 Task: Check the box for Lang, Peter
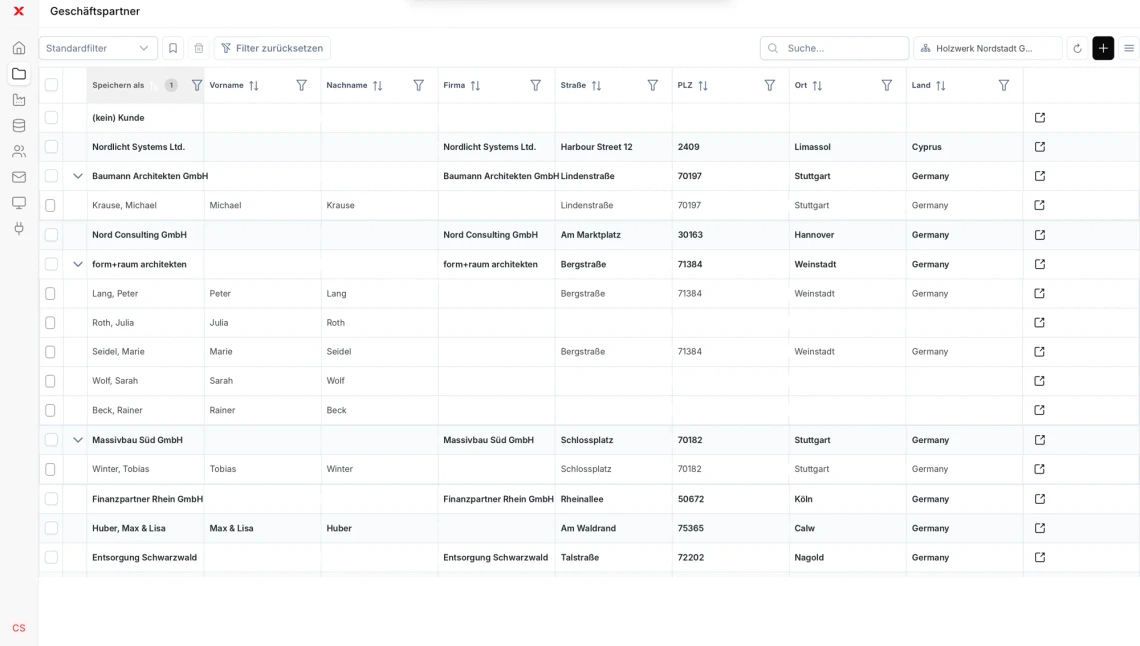(50, 294)
